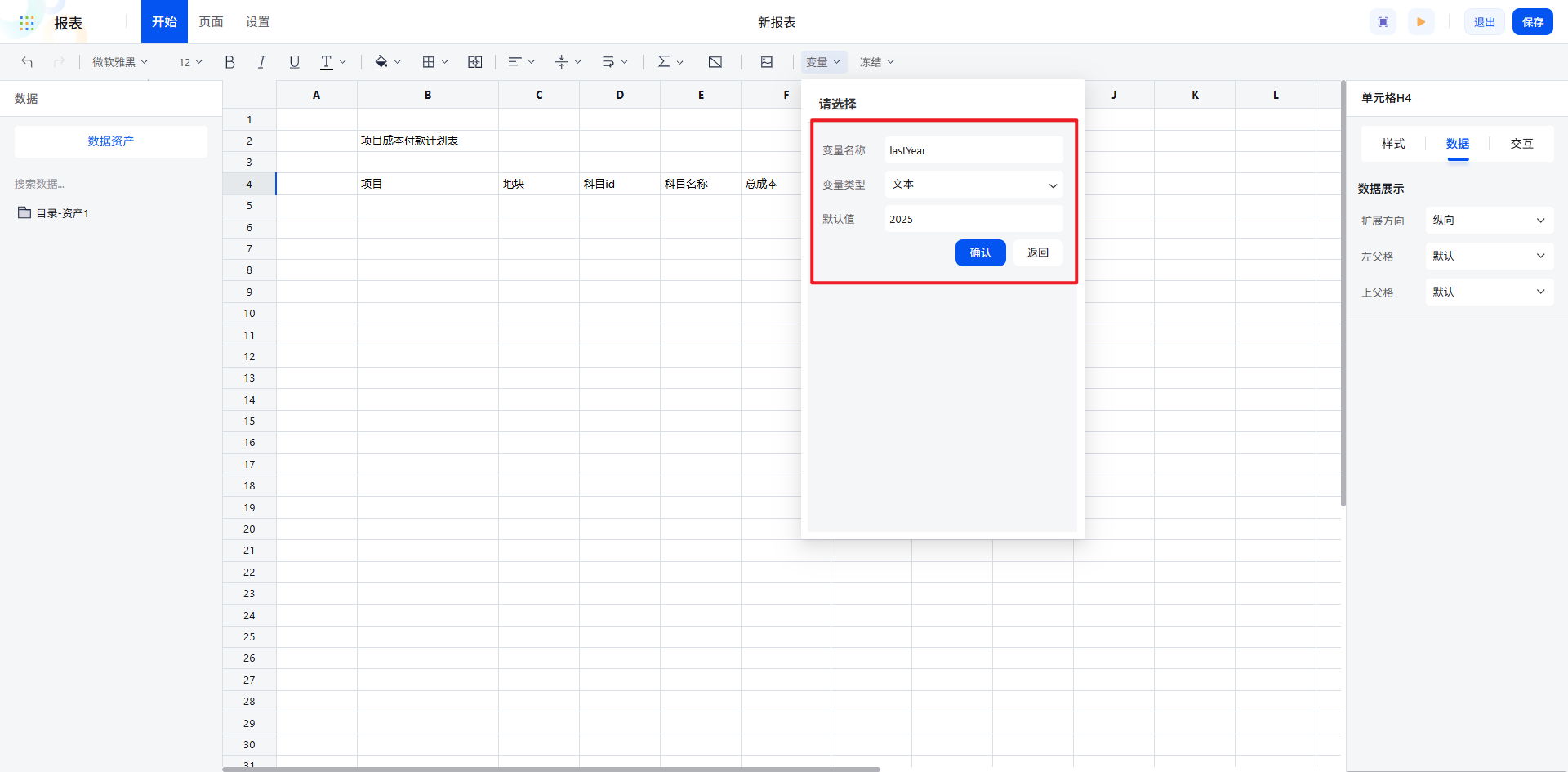Open the 上父格 dropdown

[x=1490, y=292]
